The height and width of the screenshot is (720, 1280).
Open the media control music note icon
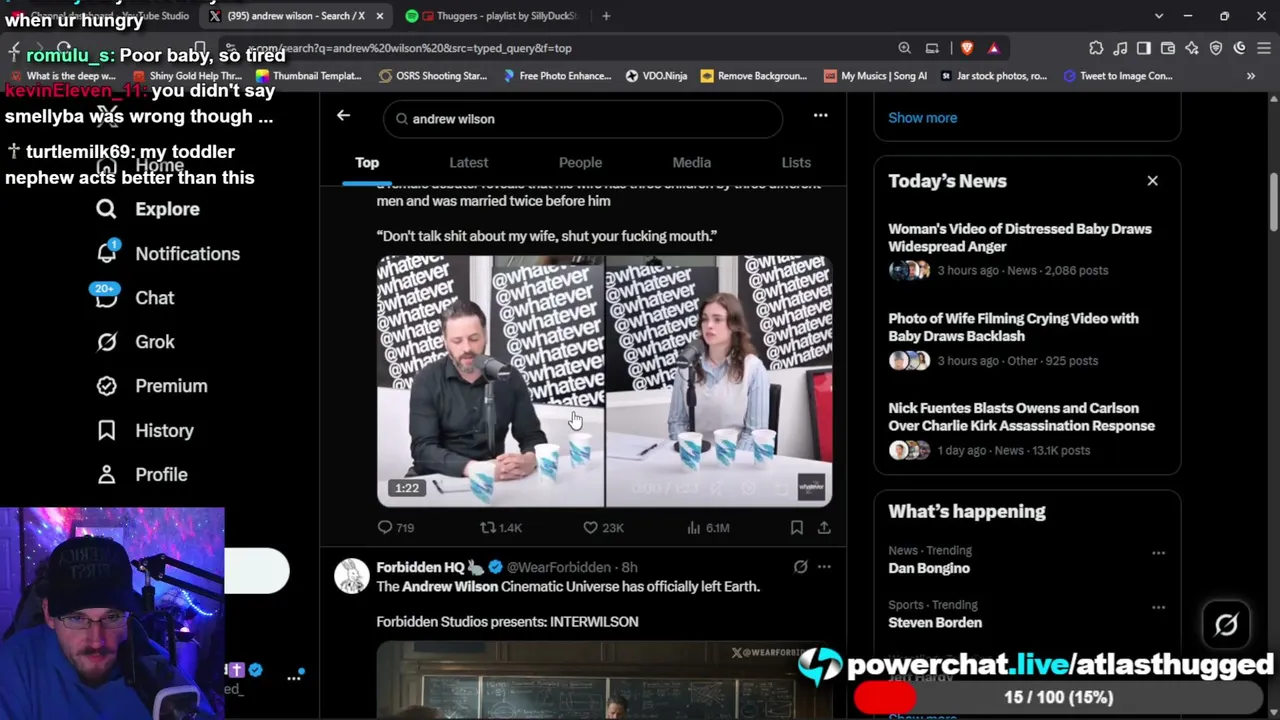[1120, 48]
